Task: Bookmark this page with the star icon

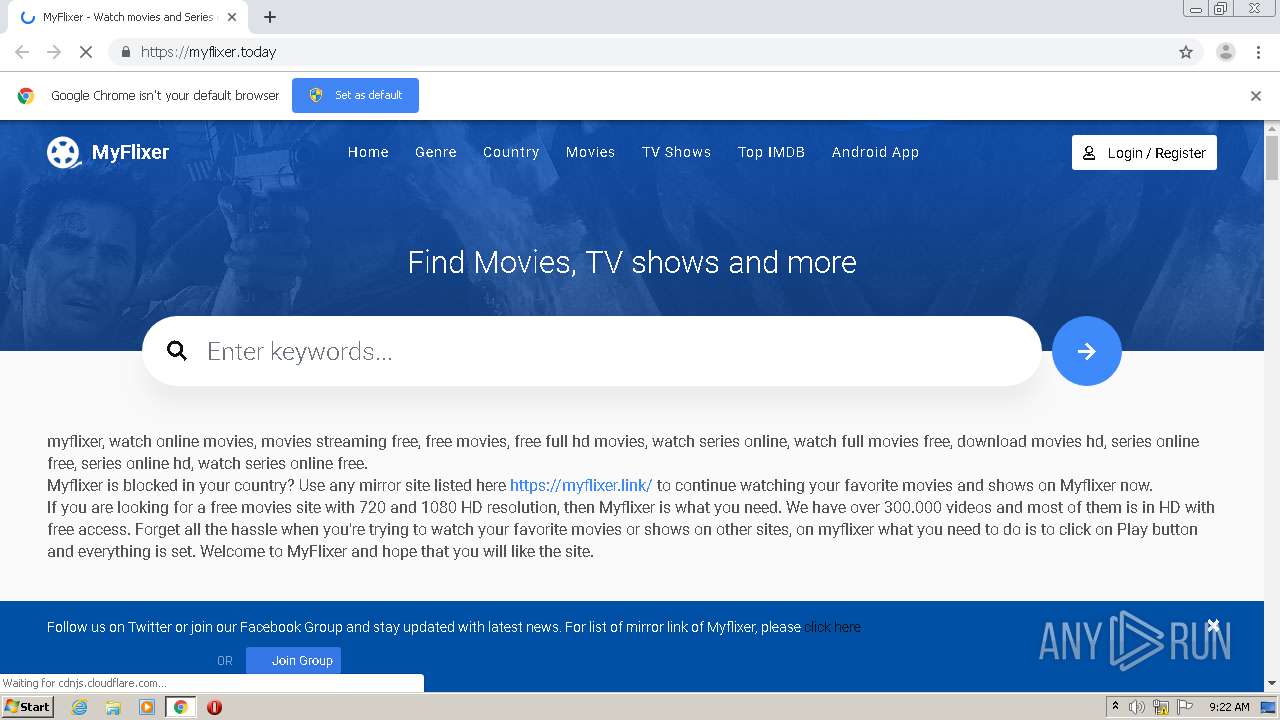Action: pyautogui.click(x=1186, y=52)
